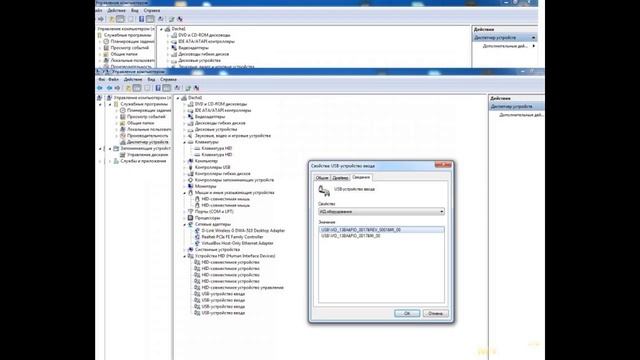This screenshot has width=640, height=360.
Task: Collapse the Запоминающие устройства node
Action: (110, 149)
